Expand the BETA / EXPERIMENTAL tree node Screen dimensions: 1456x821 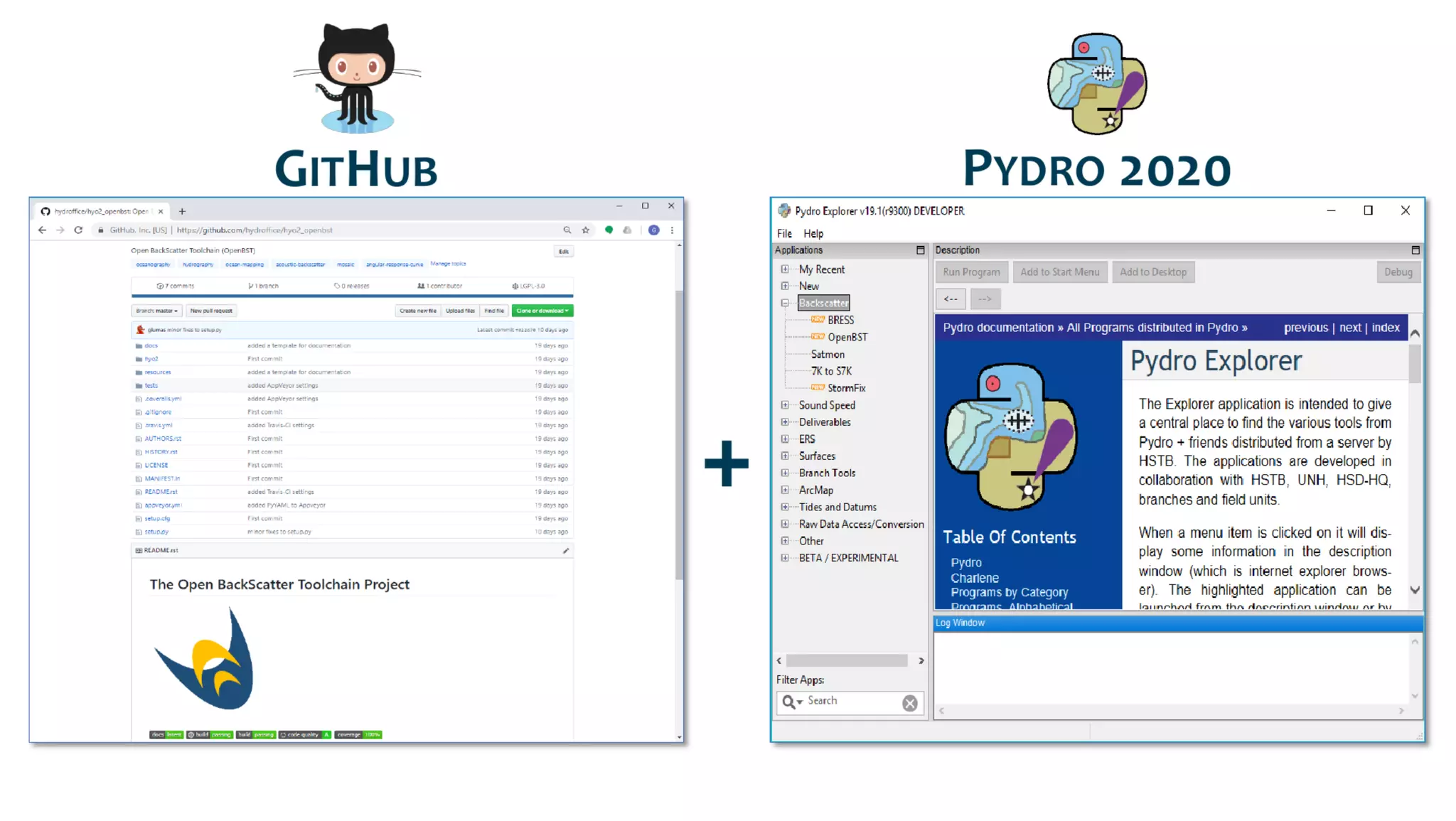785,558
